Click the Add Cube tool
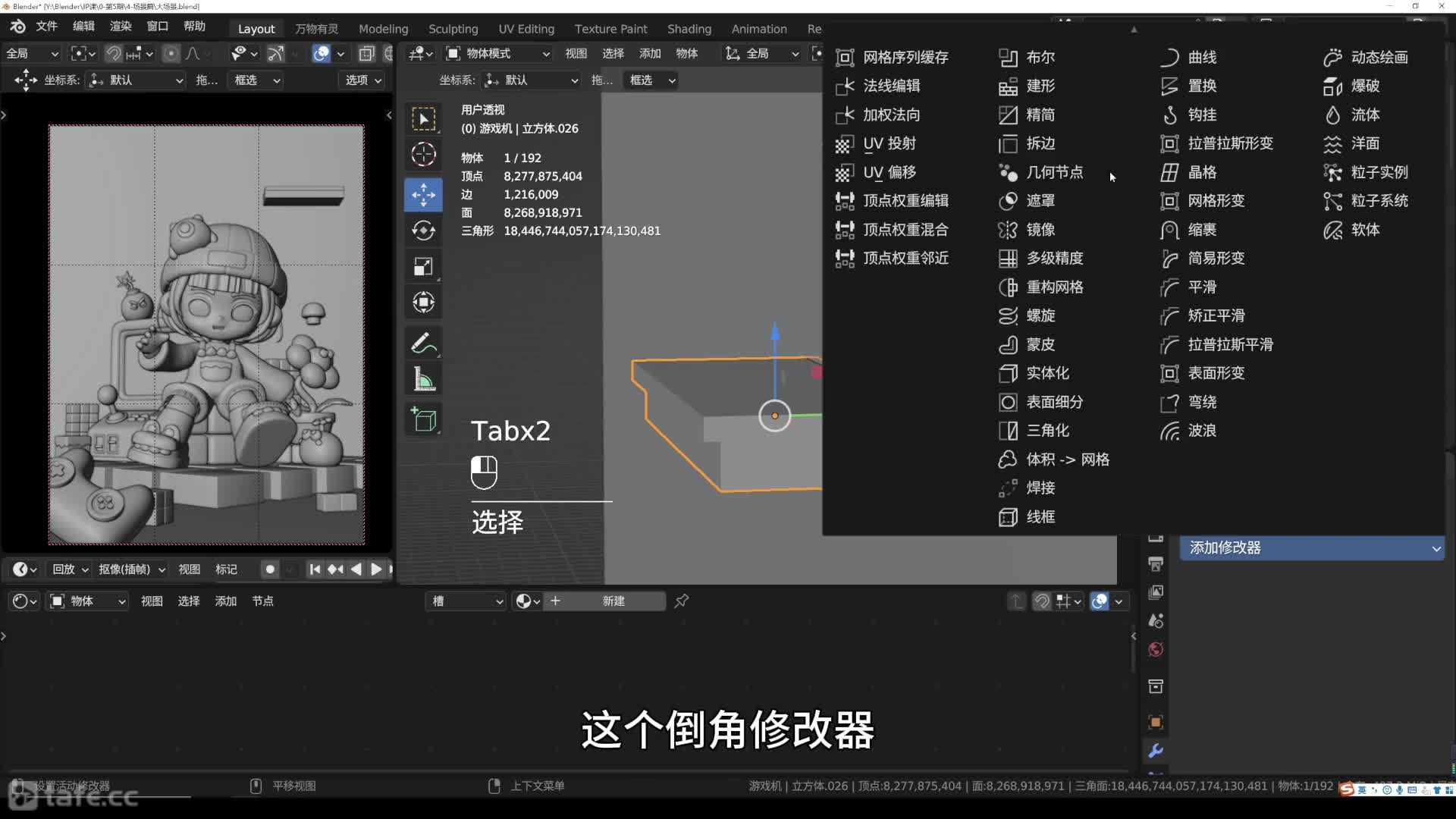 click(423, 419)
